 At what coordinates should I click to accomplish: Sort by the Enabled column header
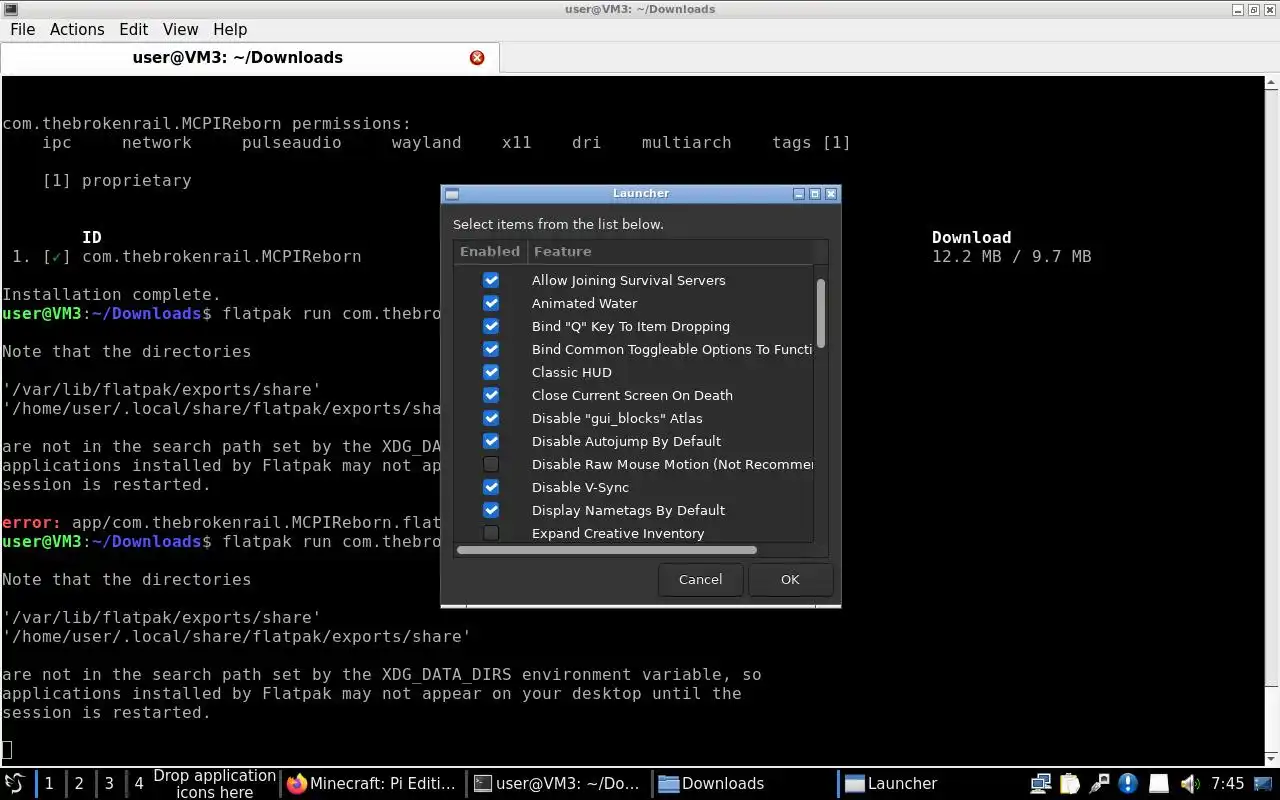(x=490, y=251)
